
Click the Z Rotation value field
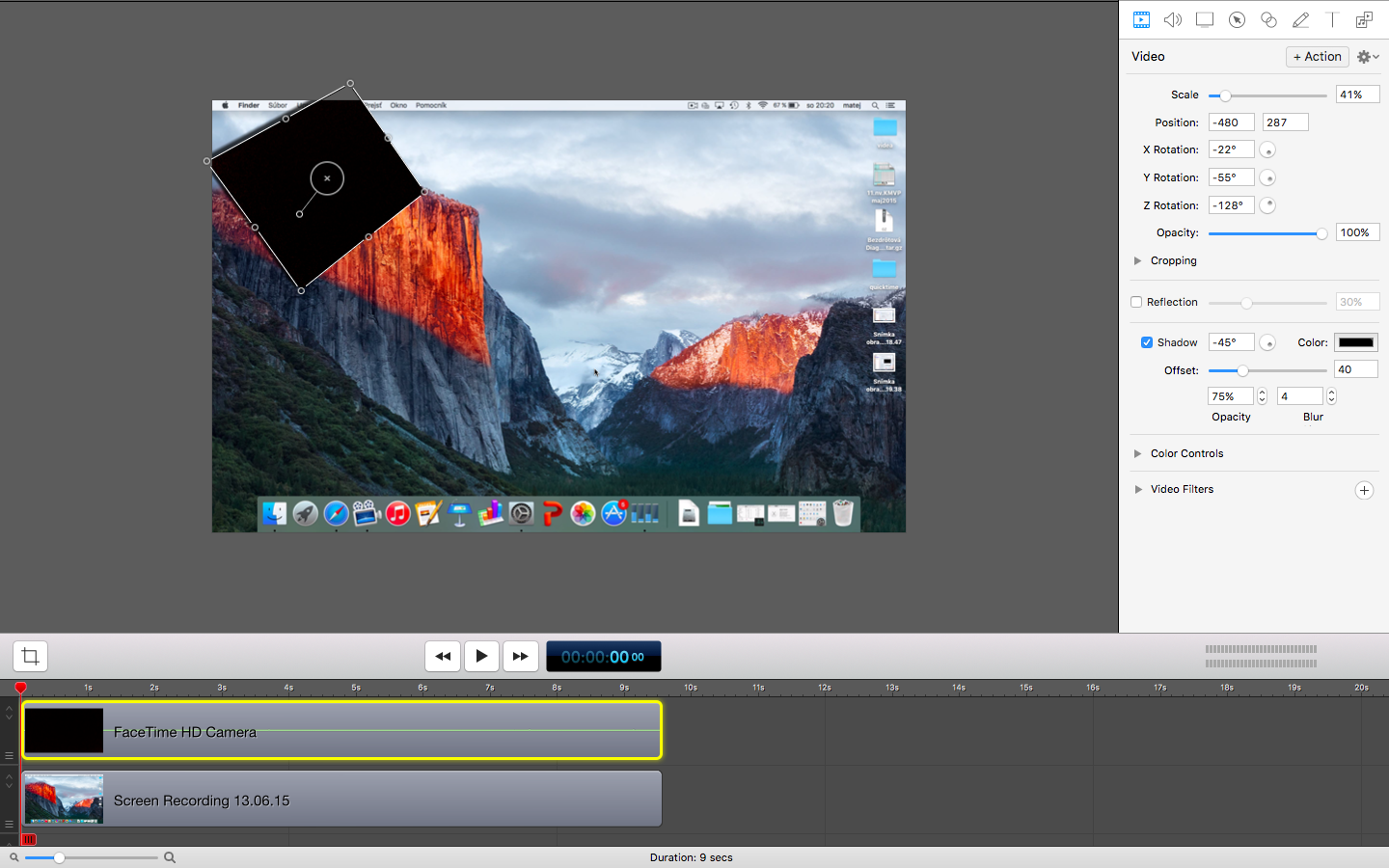pyautogui.click(x=1232, y=205)
